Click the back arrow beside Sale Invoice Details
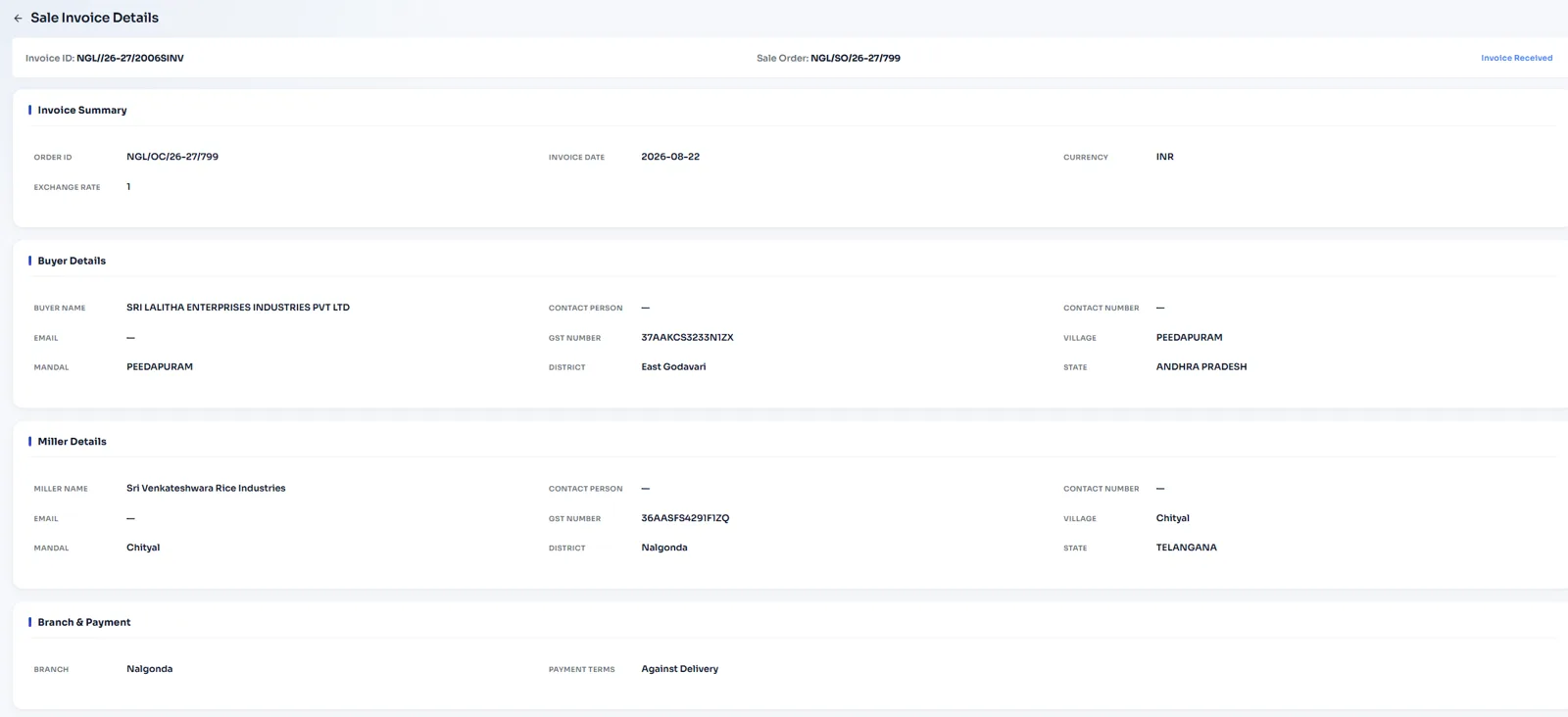 tap(18, 19)
